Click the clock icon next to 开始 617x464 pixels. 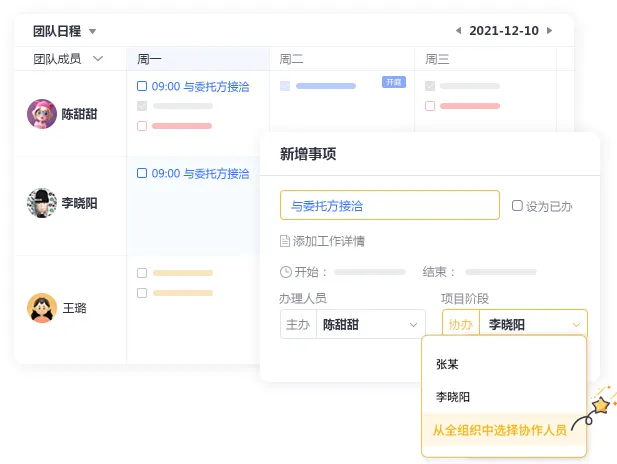point(286,271)
